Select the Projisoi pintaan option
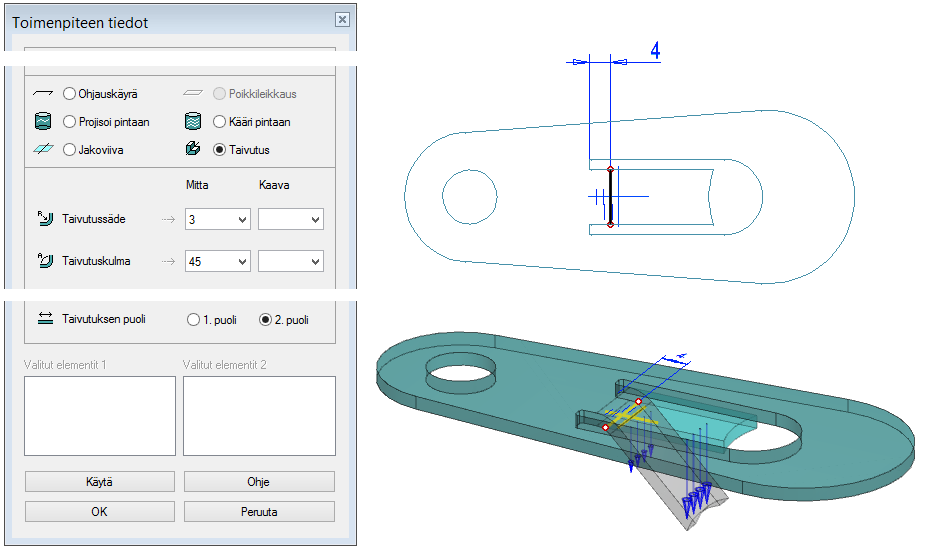Screen dimensions: 926x548 [x=69, y=122]
